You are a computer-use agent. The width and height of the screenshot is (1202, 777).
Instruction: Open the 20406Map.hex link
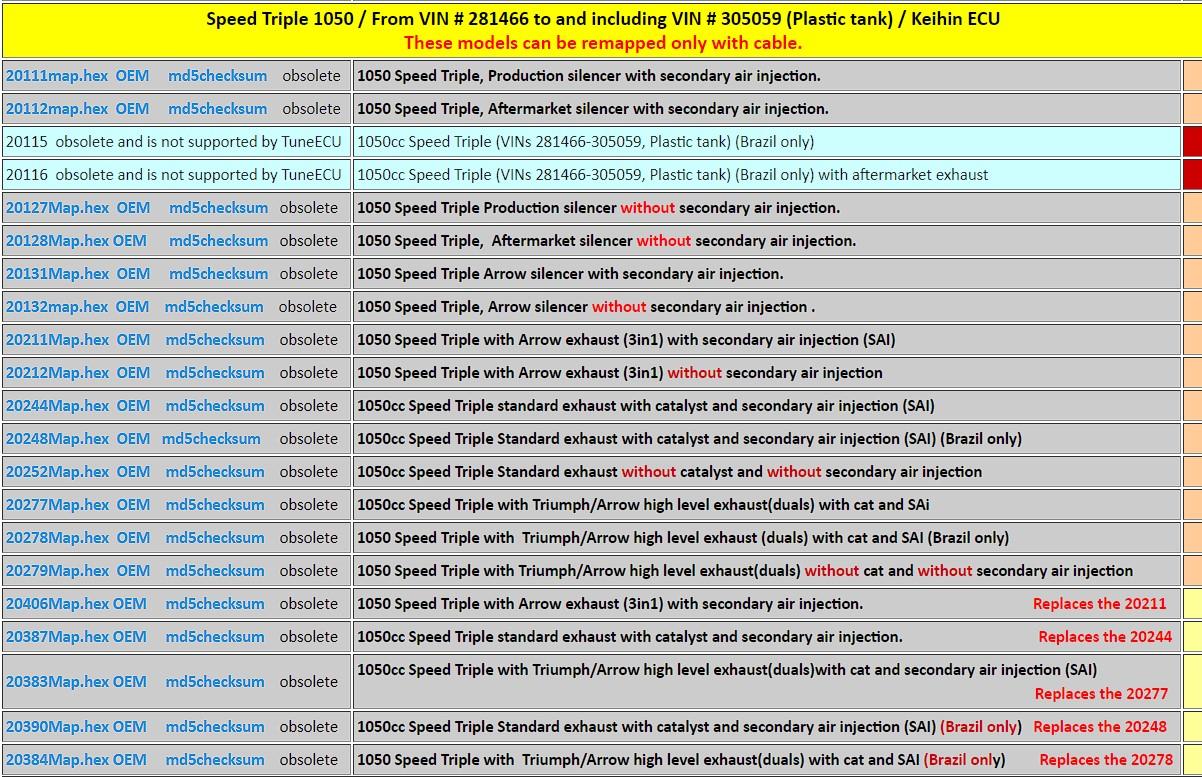[57, 603]
